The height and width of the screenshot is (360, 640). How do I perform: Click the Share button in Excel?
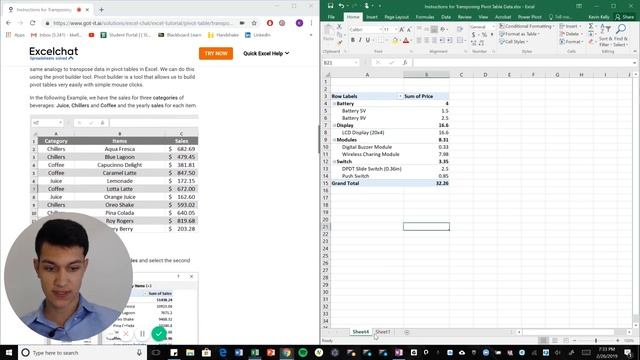tap(624, 17)
